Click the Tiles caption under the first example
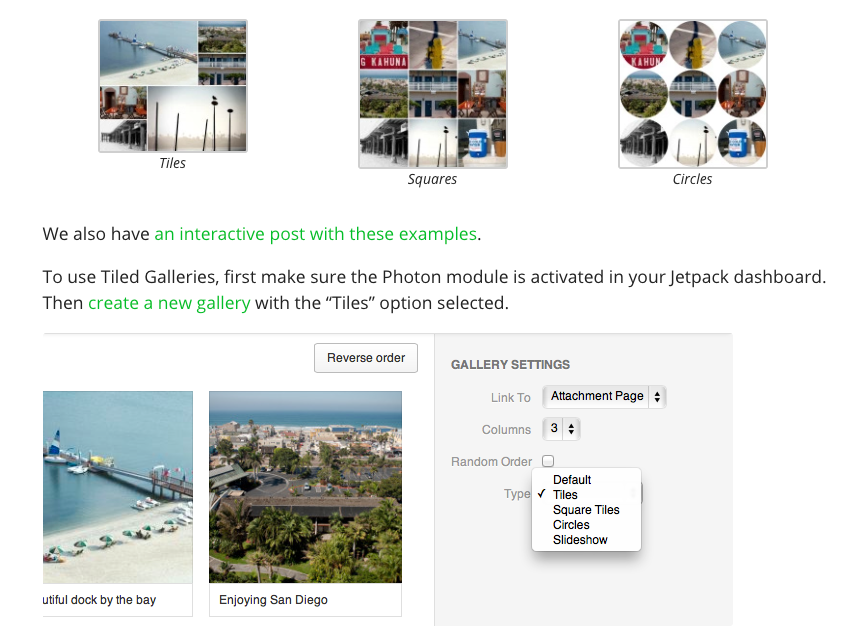Viewport: 865px width, 641px height. [x=173, y=163]
